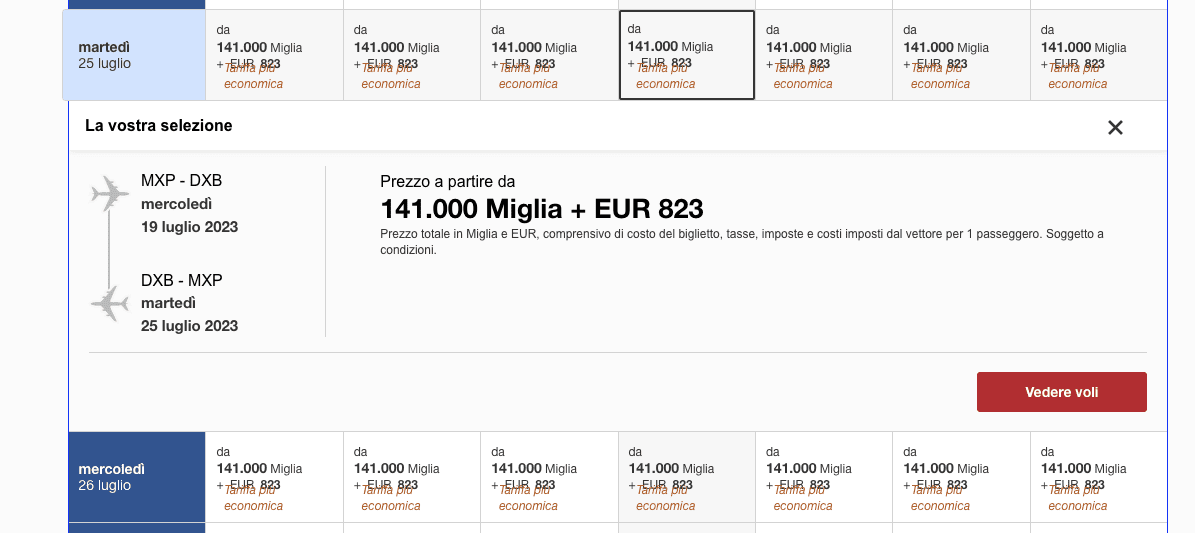The image size is (1195, 533).
Task: Pick sixth fare cell in martedì 25 luglio row
Action: 962,55
